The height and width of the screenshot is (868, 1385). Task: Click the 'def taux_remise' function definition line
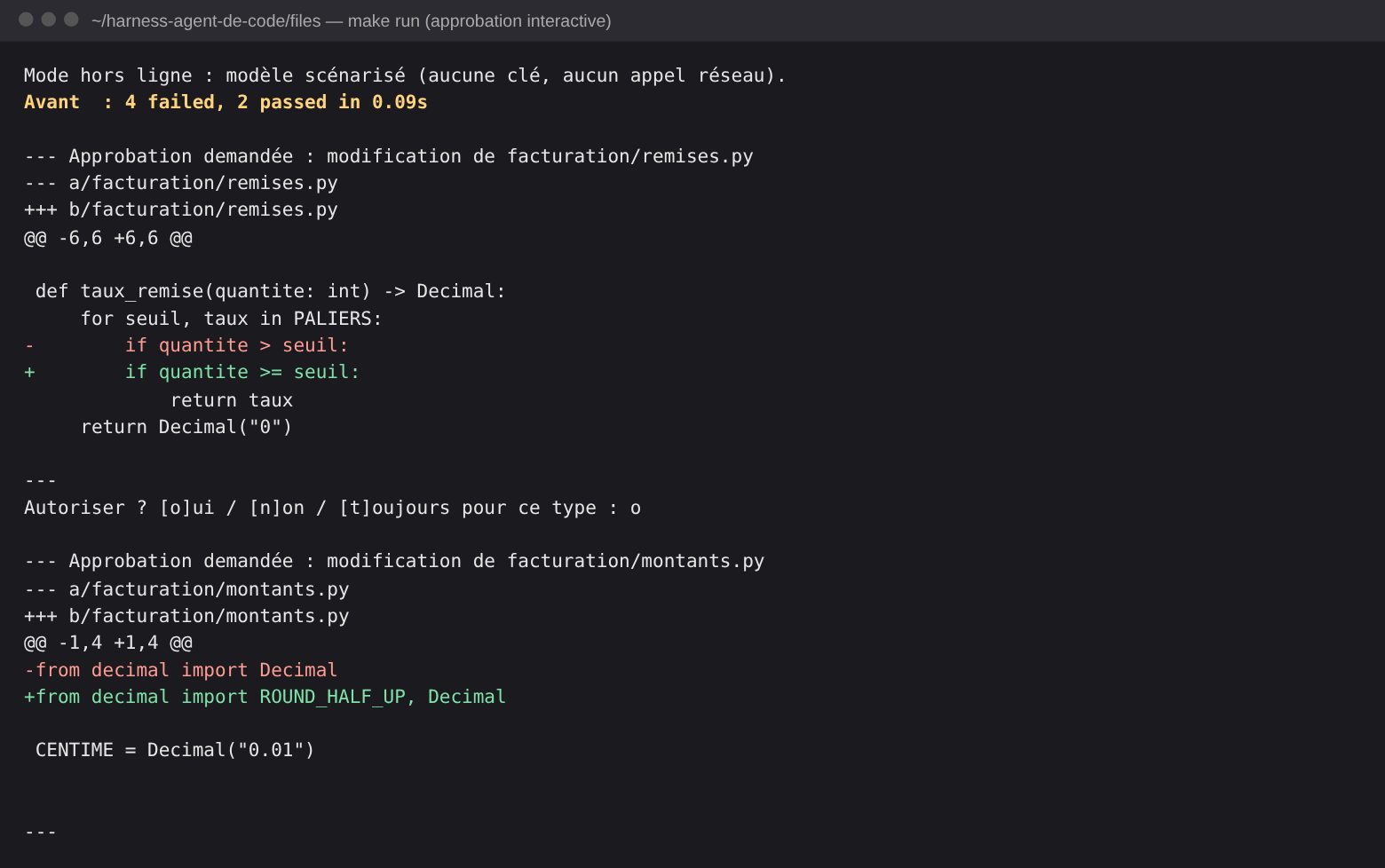click(270, 291)
